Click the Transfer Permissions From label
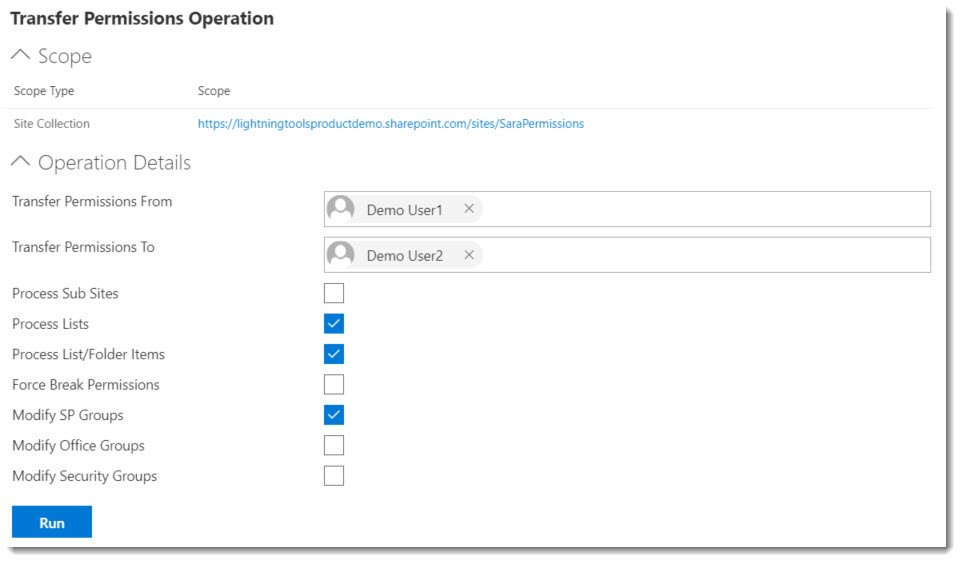This screenshot has width=961, height=562. (x=92, y=202)
